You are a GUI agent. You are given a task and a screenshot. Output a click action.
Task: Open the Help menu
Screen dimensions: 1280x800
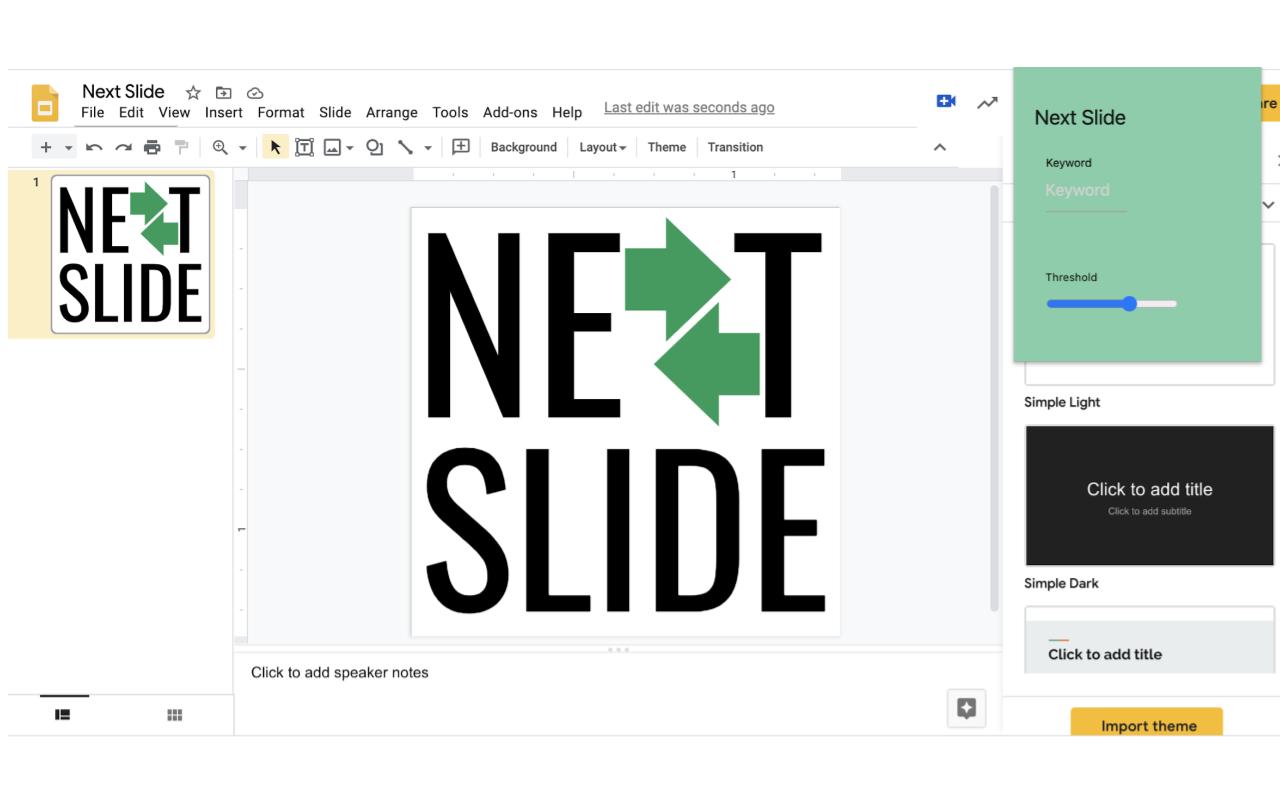(x=567, y=113)
